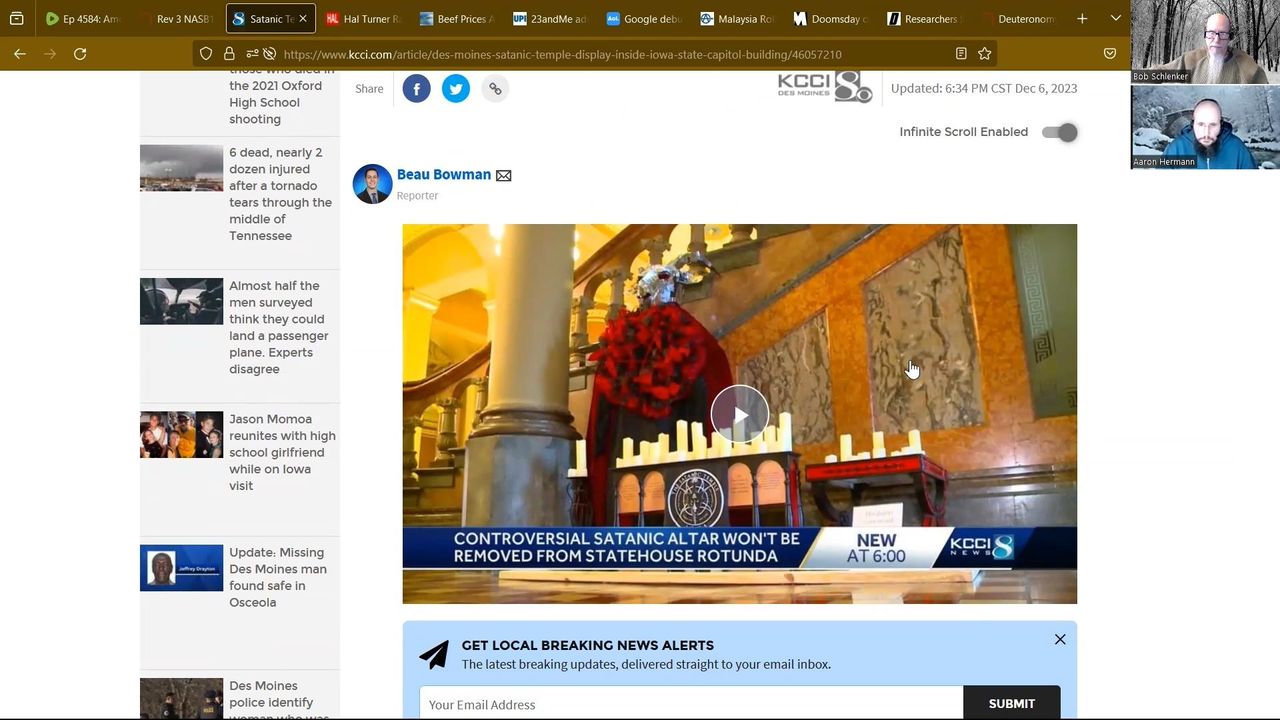1280x720 pixels.
Task: Open the recent browsing tab overview button
Action: coord(17,19)
